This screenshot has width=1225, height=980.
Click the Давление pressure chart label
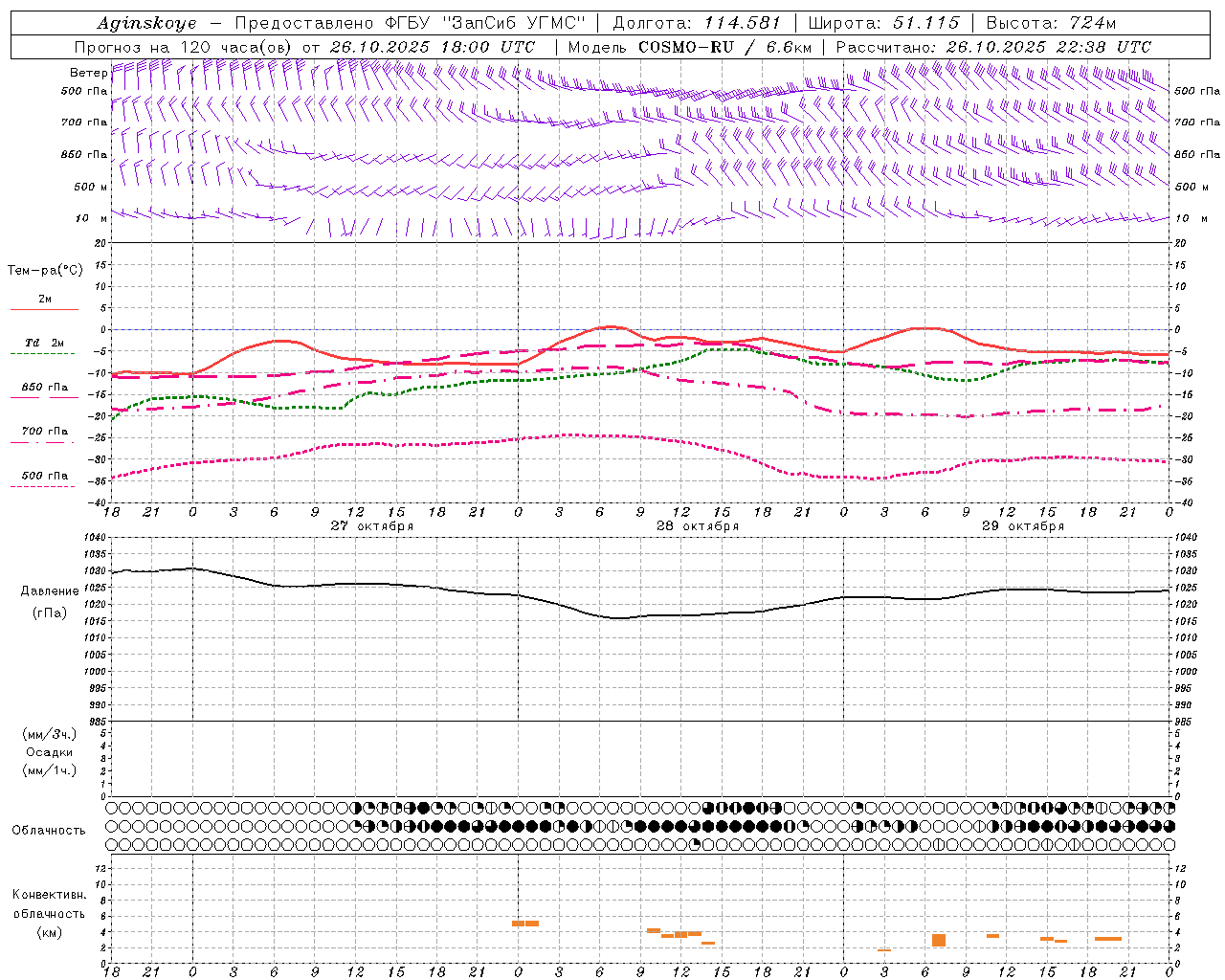tap(50, 591)
